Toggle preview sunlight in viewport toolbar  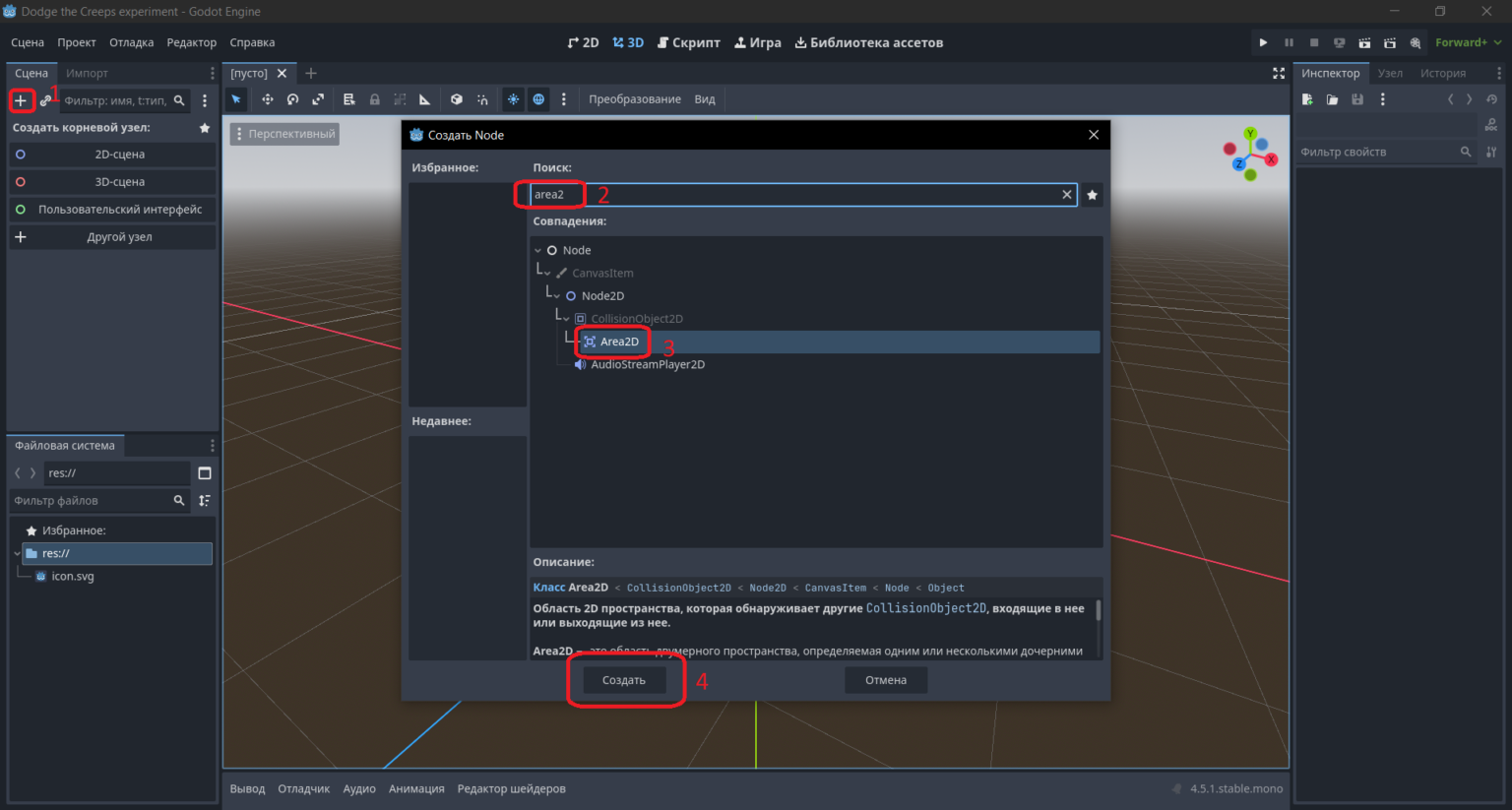coord(513,99)
